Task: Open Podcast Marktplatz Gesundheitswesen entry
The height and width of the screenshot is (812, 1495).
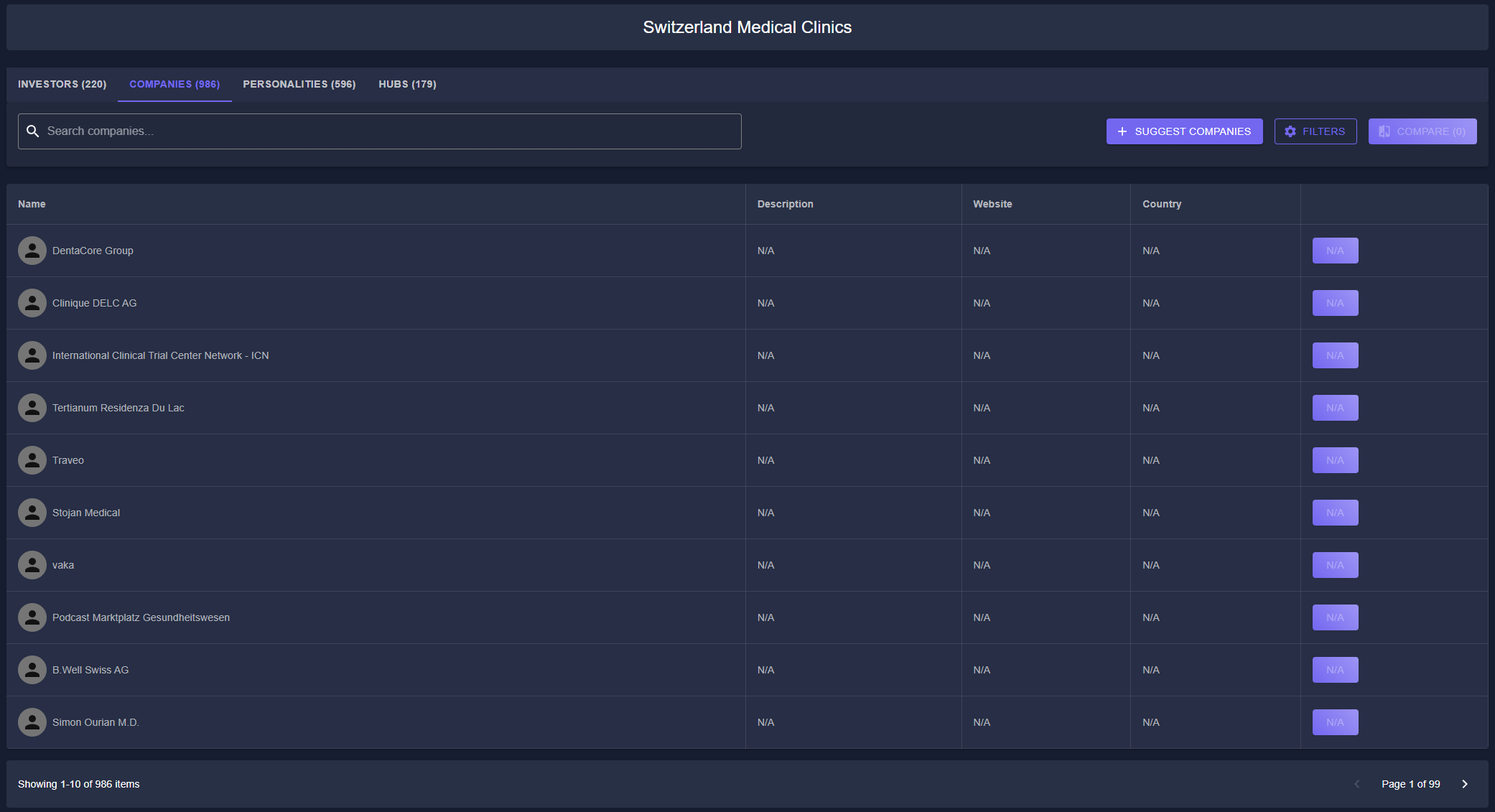Action: click(141, 617)
